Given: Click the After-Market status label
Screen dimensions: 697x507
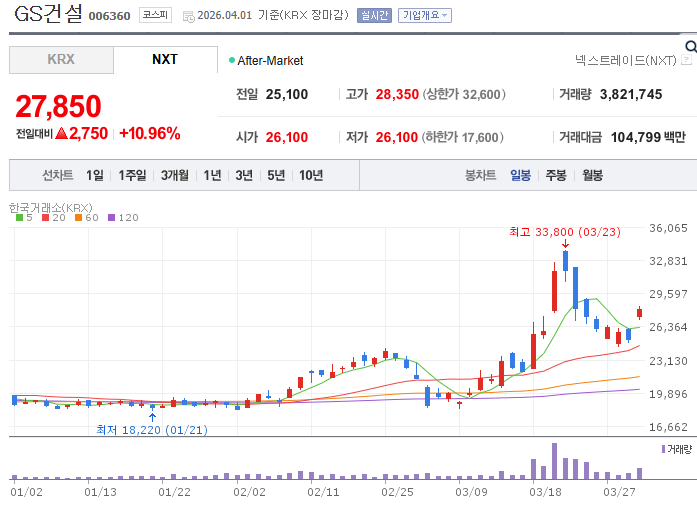Looking at the screenshot, I should click(270, 61).
